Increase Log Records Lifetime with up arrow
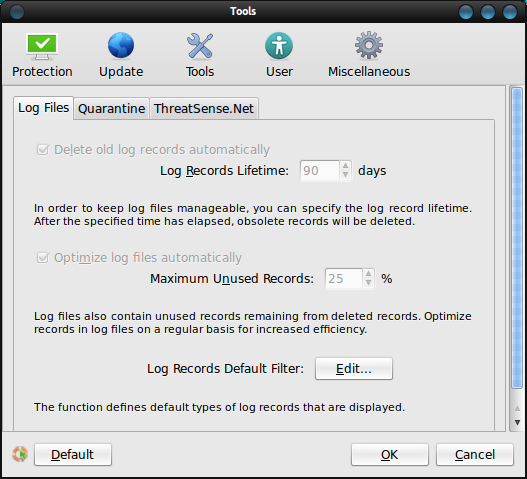This screenshot has height=479, width=527. pos(346,166)
